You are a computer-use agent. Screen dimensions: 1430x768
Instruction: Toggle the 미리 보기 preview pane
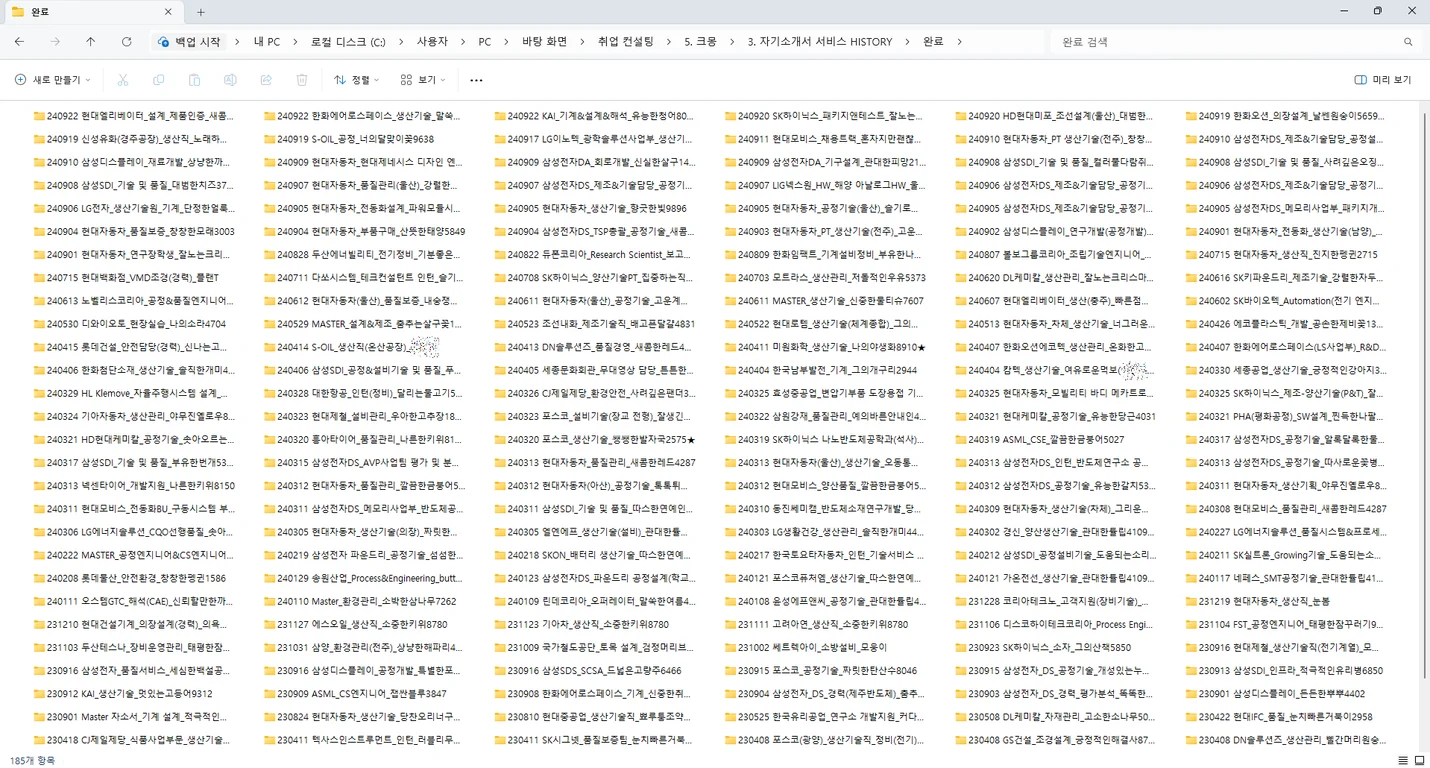pos(1383,80)
